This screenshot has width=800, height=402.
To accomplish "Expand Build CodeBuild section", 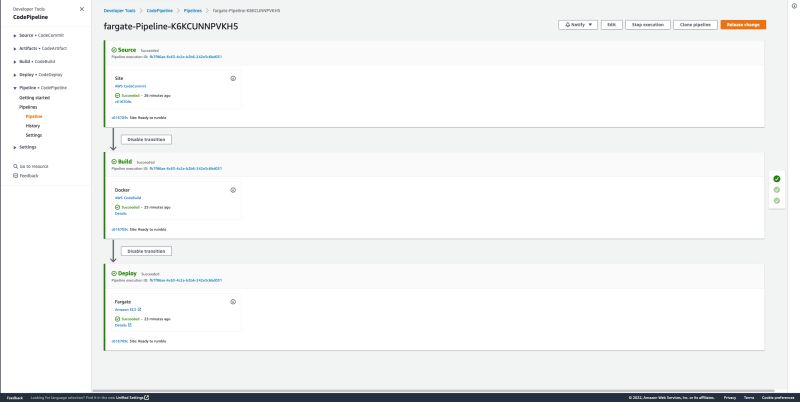I will coord(15,62).
